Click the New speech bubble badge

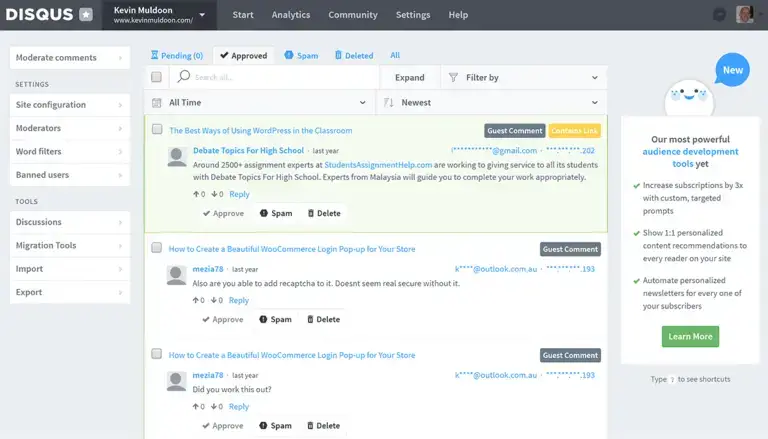(x=732, y=70)
